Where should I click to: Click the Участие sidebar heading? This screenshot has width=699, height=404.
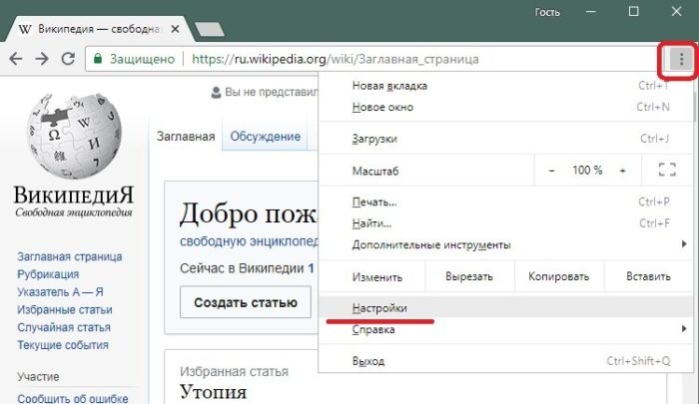click(x=38, y=377)
